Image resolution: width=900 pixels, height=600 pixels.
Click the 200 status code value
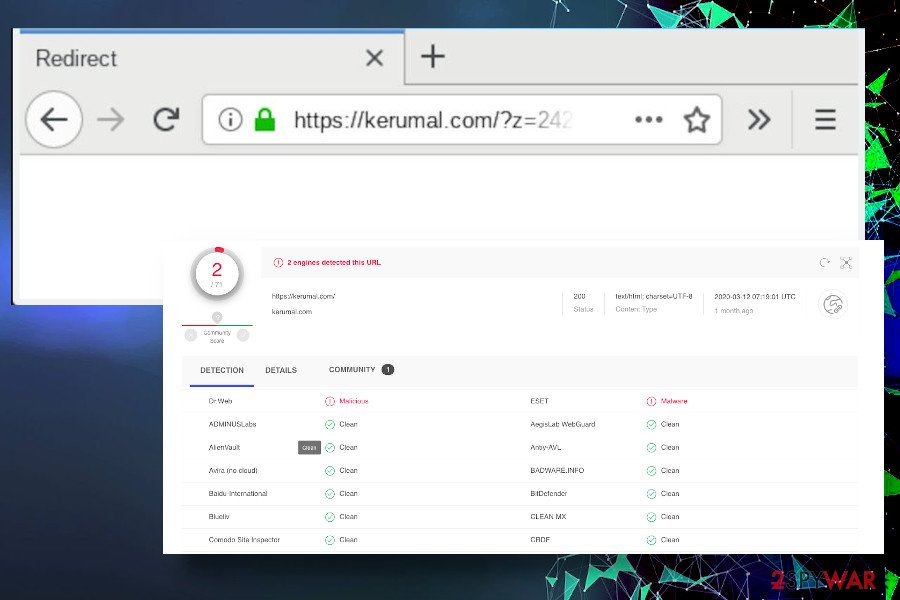pos(580,296)
